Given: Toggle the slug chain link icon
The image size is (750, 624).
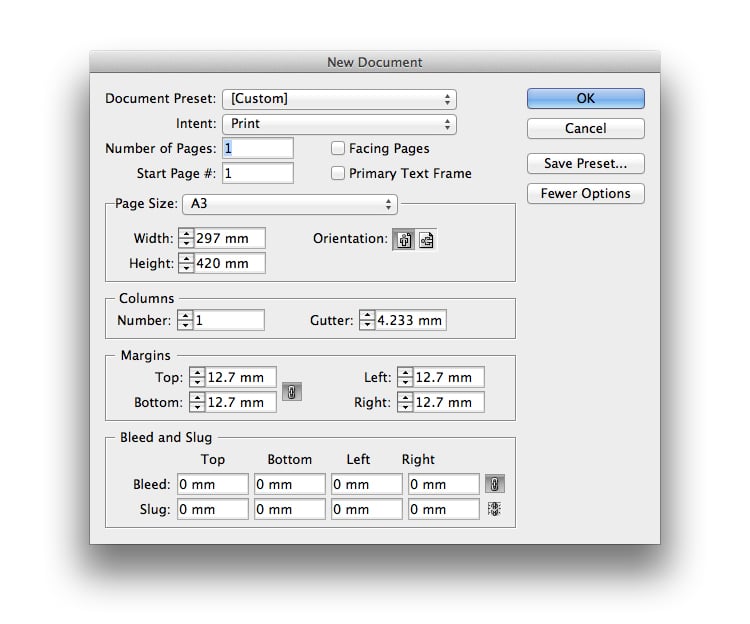Looking at the screenshot, I should pos(495,509).
